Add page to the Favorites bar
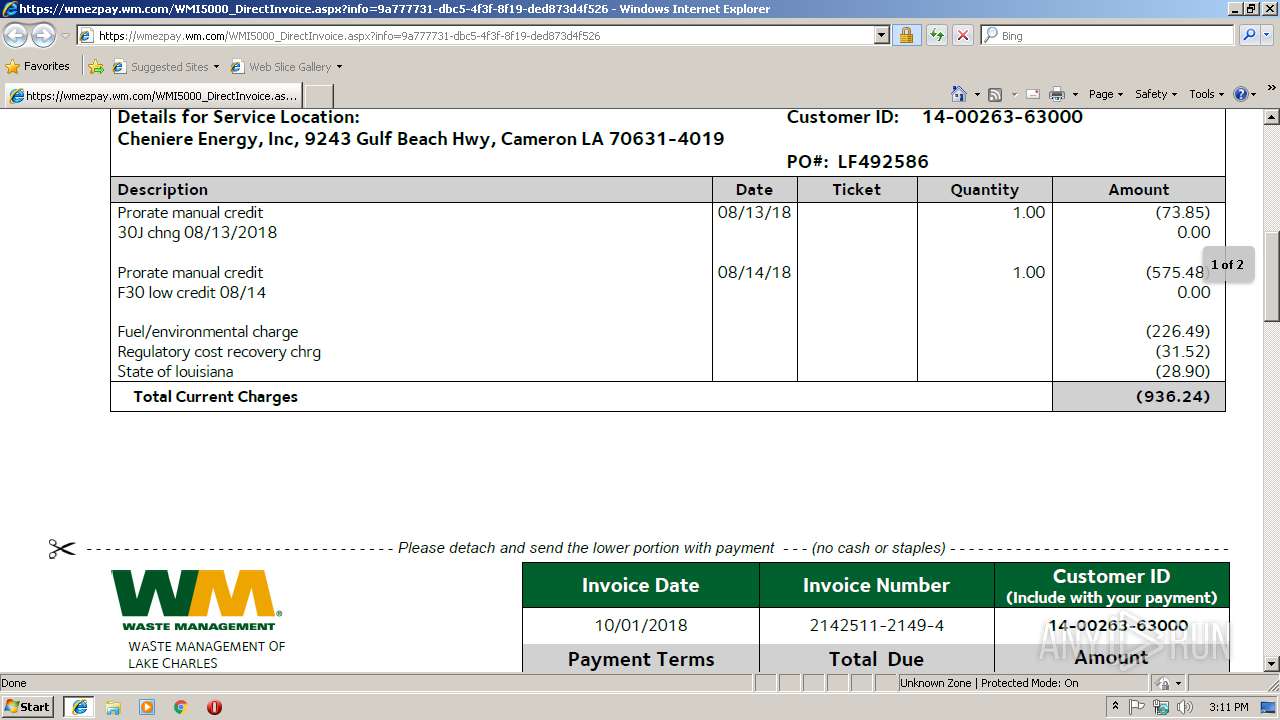 tap(96, 67)
